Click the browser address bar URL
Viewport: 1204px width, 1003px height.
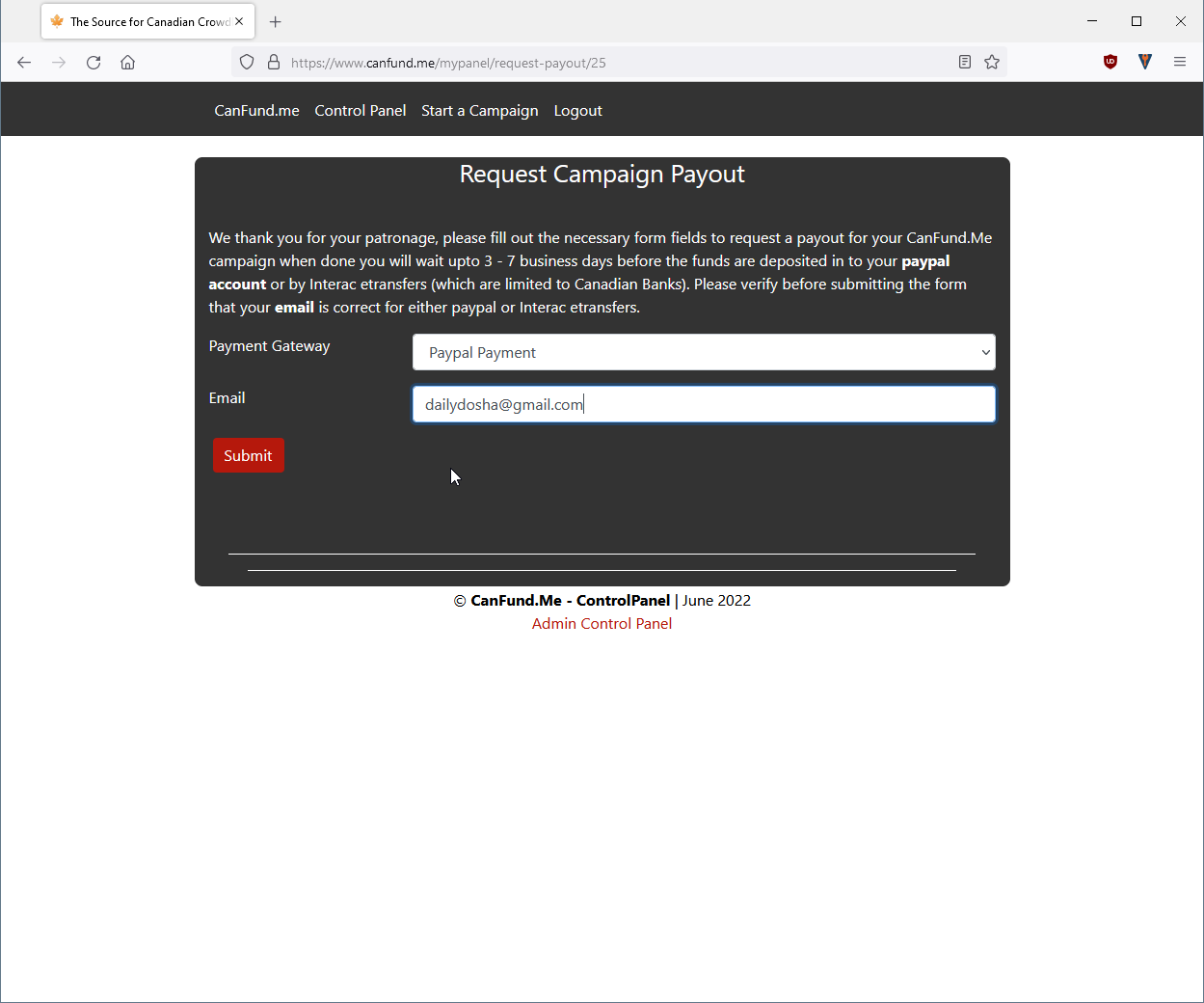pyautogui.click(x=448, y=63)
